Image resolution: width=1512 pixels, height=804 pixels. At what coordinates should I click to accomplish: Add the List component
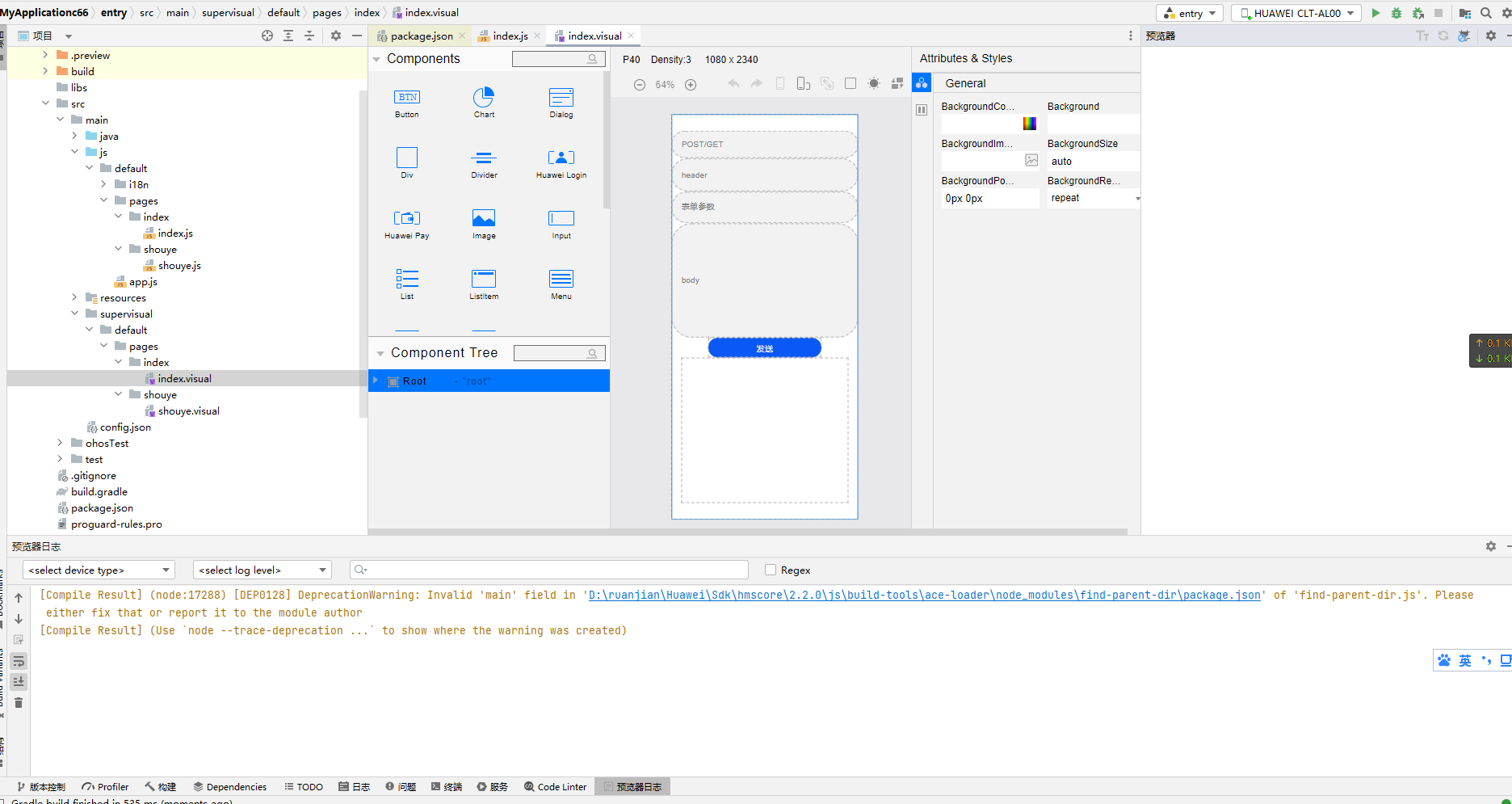(x=407, y=284)
